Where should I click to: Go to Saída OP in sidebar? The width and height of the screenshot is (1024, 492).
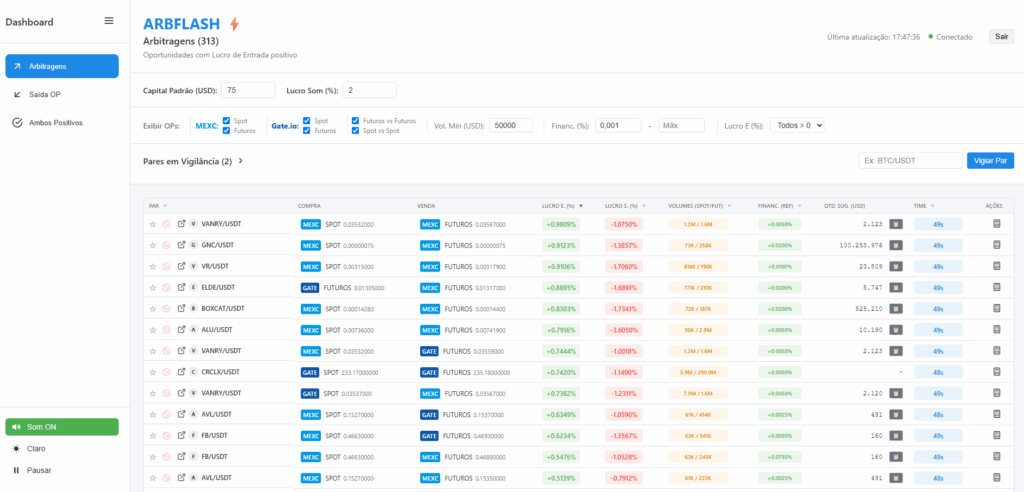point(45,94)
